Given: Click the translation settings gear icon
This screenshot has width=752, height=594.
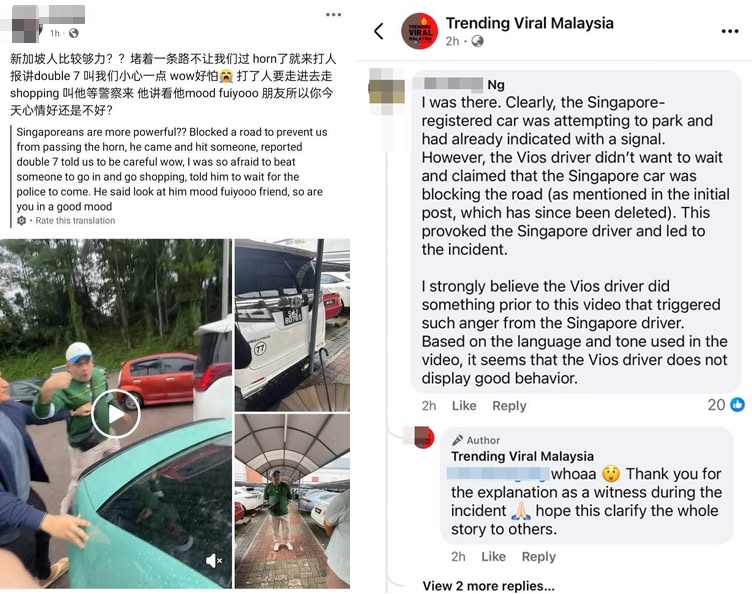Looking at the screenshot, I should point(22,221).
